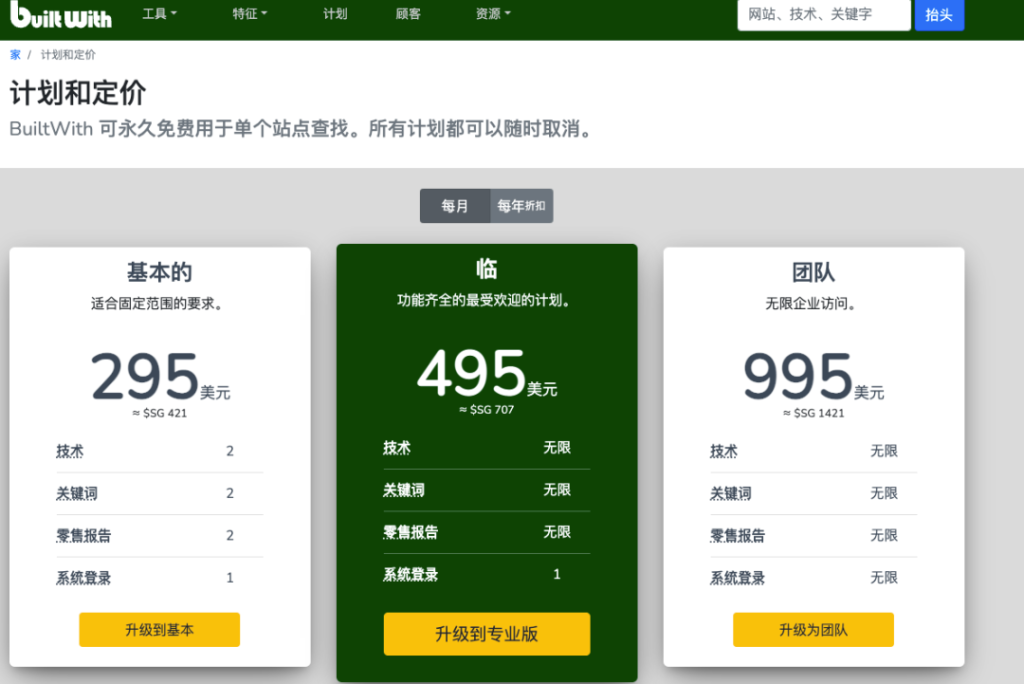Click the 临 plan title
Viewport: 1024px width, 684px height.
pos(487,269)
